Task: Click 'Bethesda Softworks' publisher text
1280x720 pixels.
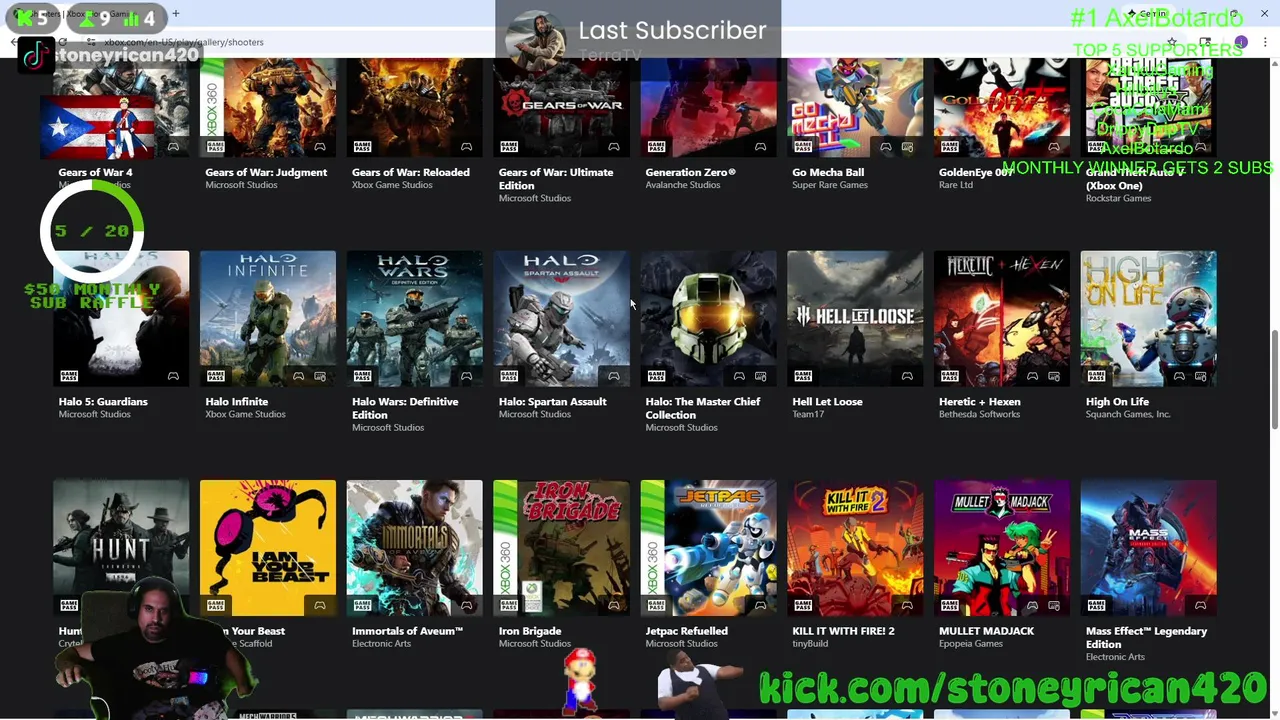Action: [980, 414]
